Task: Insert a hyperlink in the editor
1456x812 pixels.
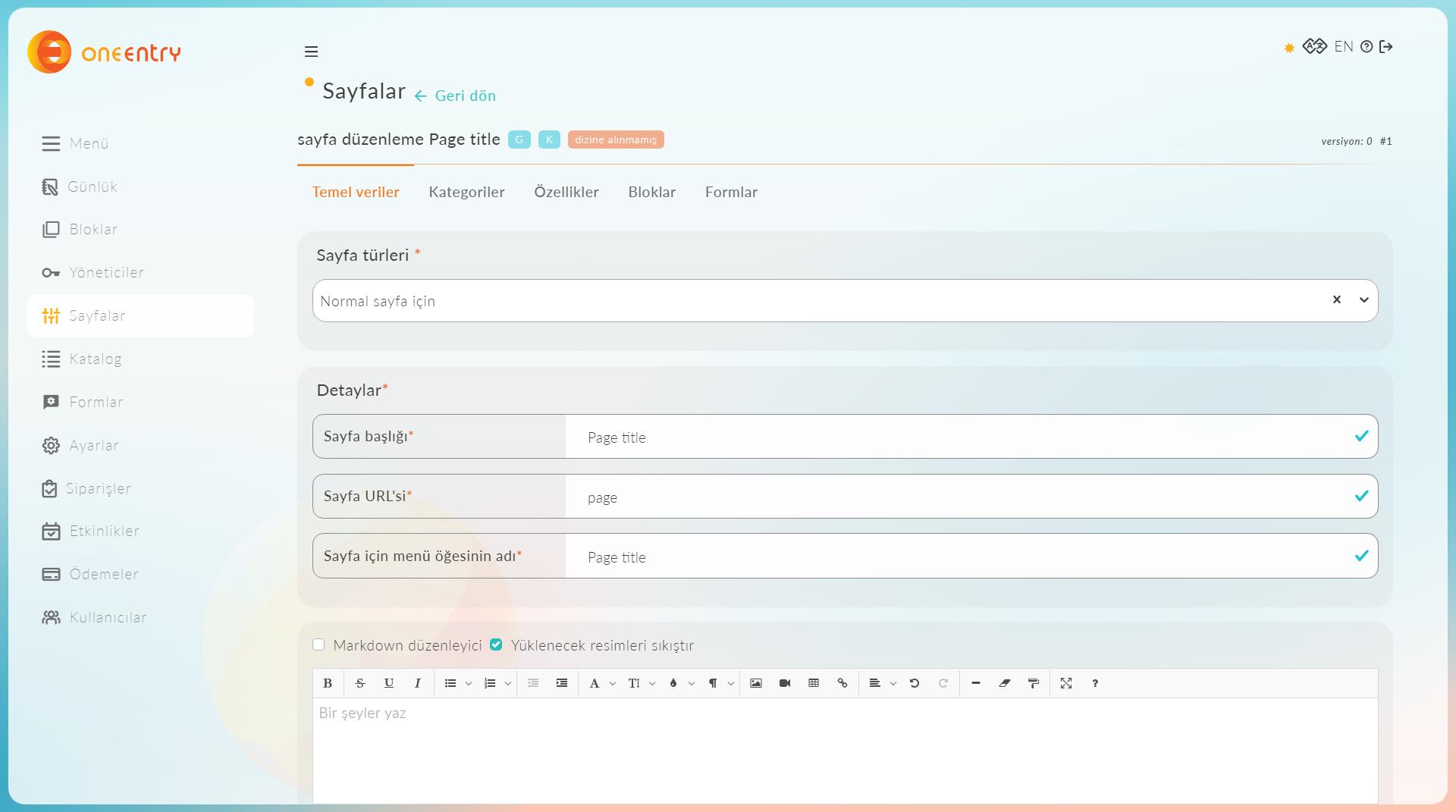Action: 843,683
